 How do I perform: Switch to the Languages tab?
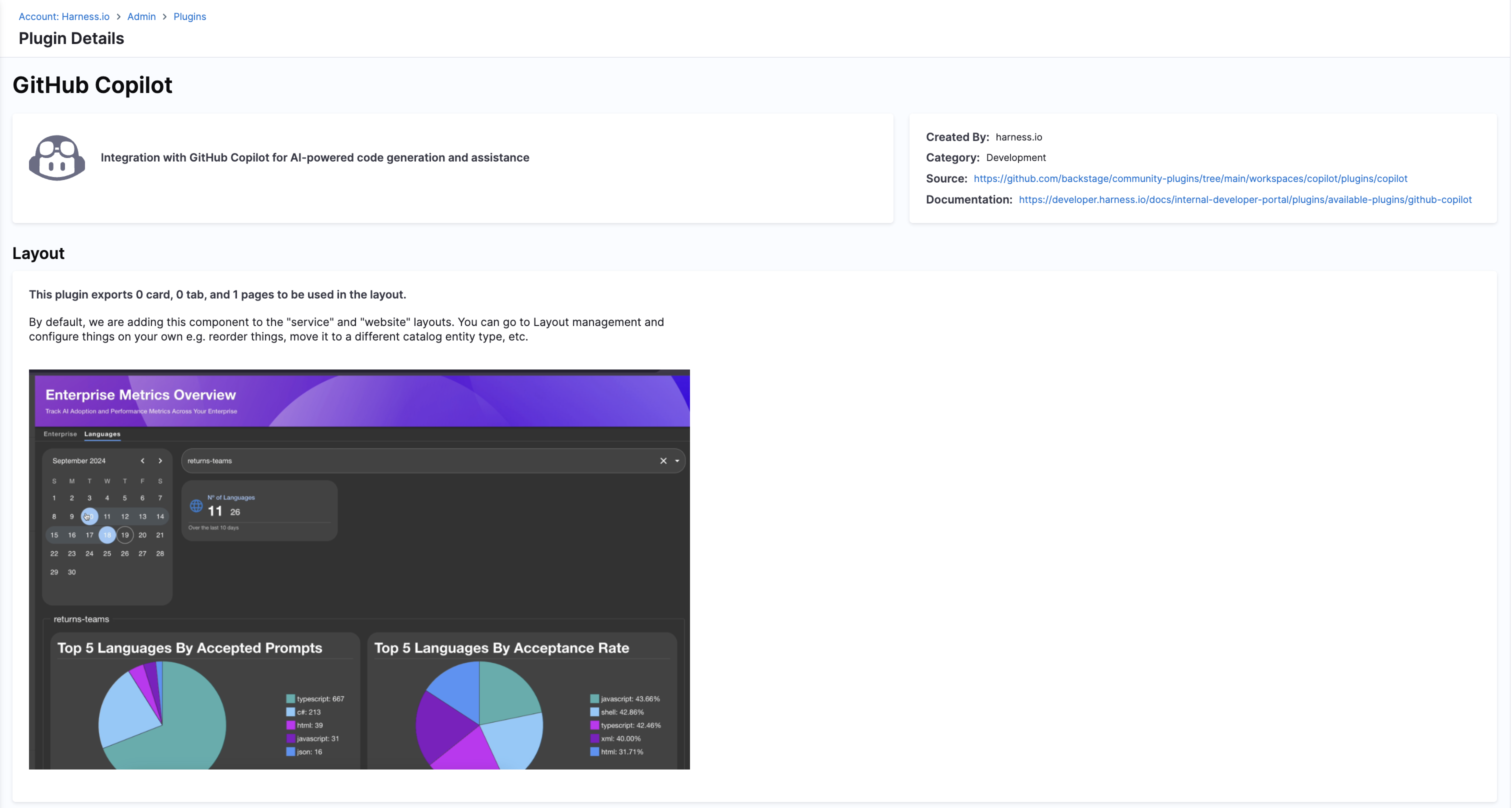[102, 434]
